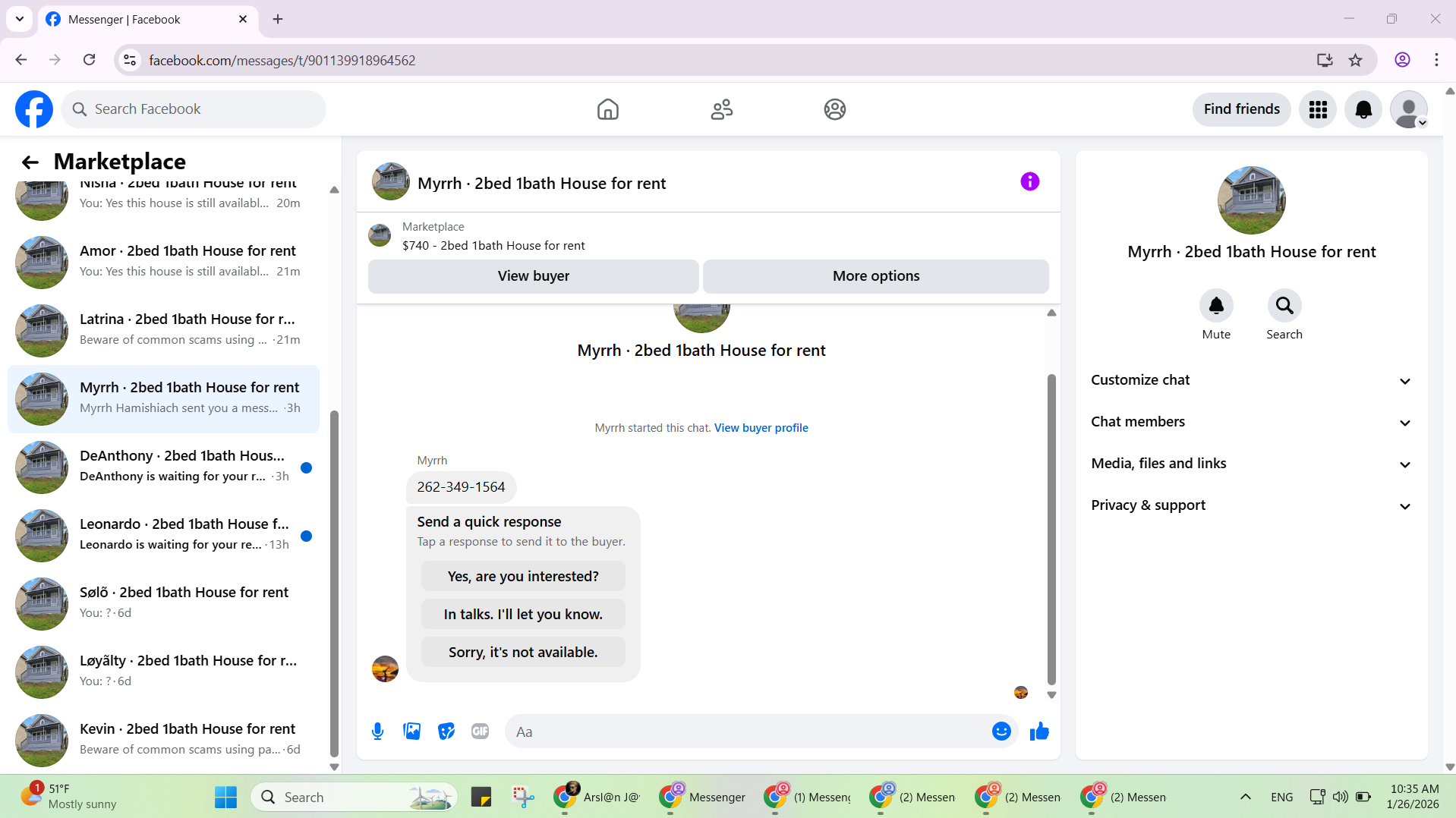Open weather widget 51°F Mostly sunny
1456x818 pixels.
tap(68, 797)
